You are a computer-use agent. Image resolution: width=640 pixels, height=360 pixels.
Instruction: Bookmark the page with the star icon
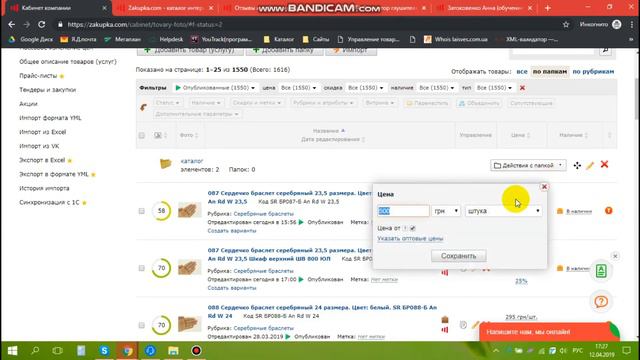tap(566, 24)
